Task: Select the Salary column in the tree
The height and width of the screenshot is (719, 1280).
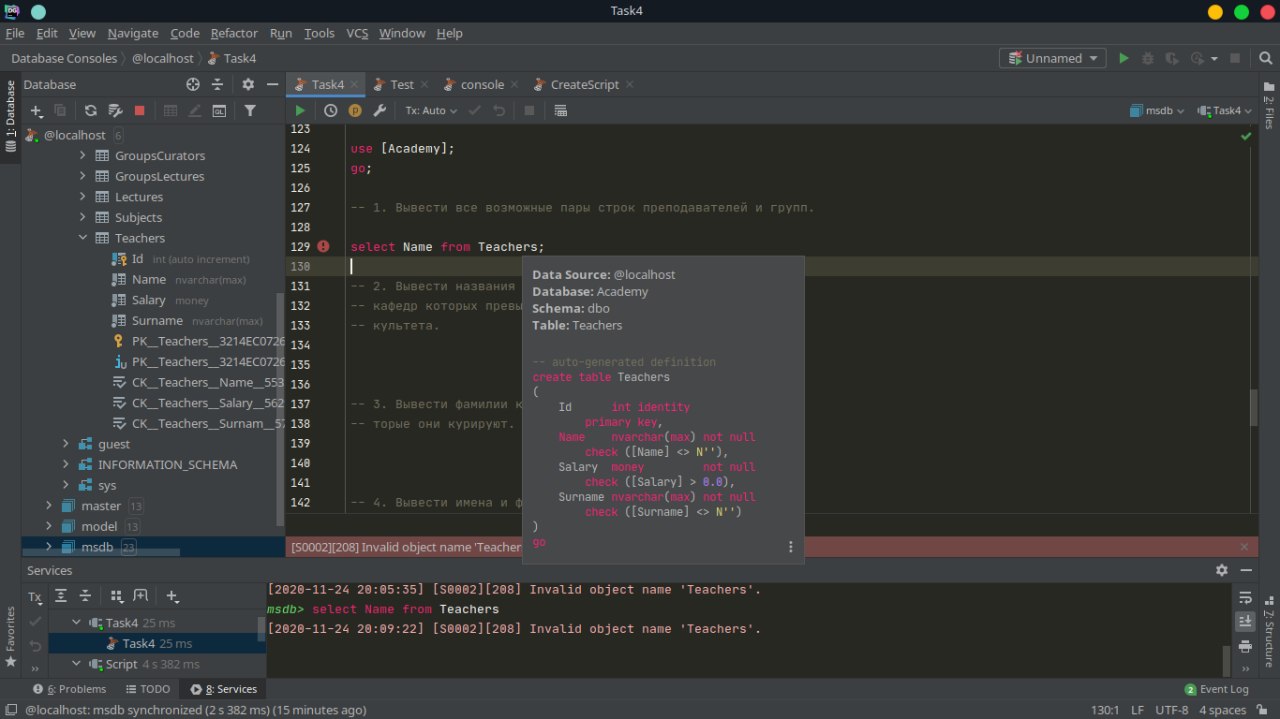Action: point(149,300)
